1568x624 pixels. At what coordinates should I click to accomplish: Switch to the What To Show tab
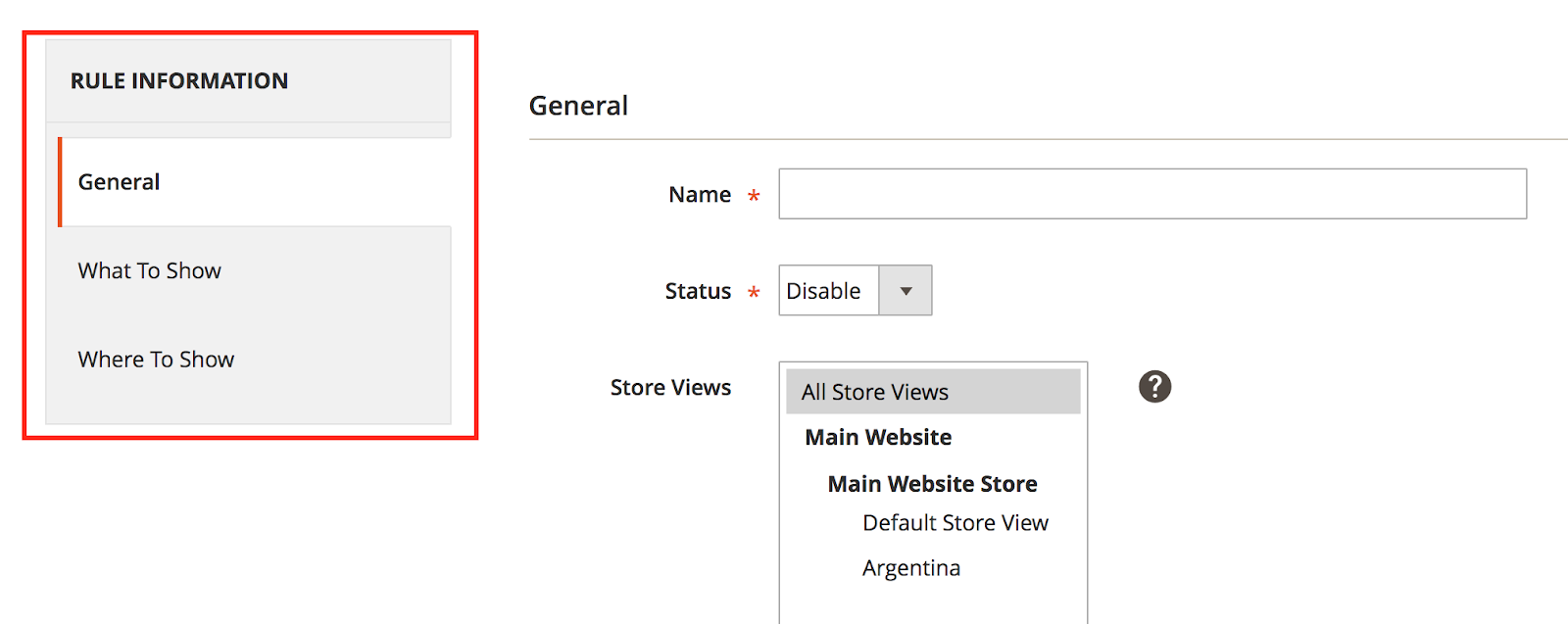pyautogui.click(x=255, y=271)
